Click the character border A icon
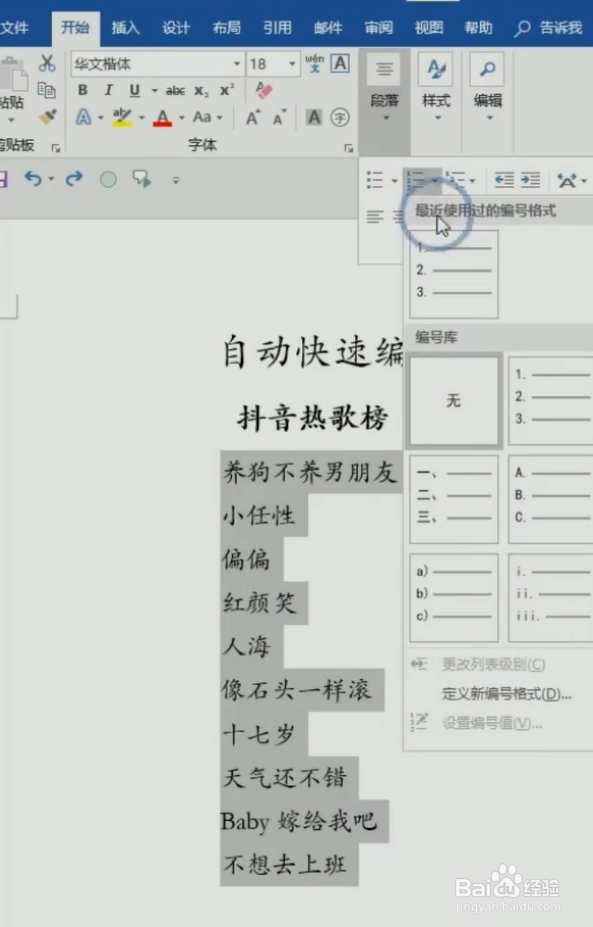This screenshot has height=927, width=593. pos(340,63)
